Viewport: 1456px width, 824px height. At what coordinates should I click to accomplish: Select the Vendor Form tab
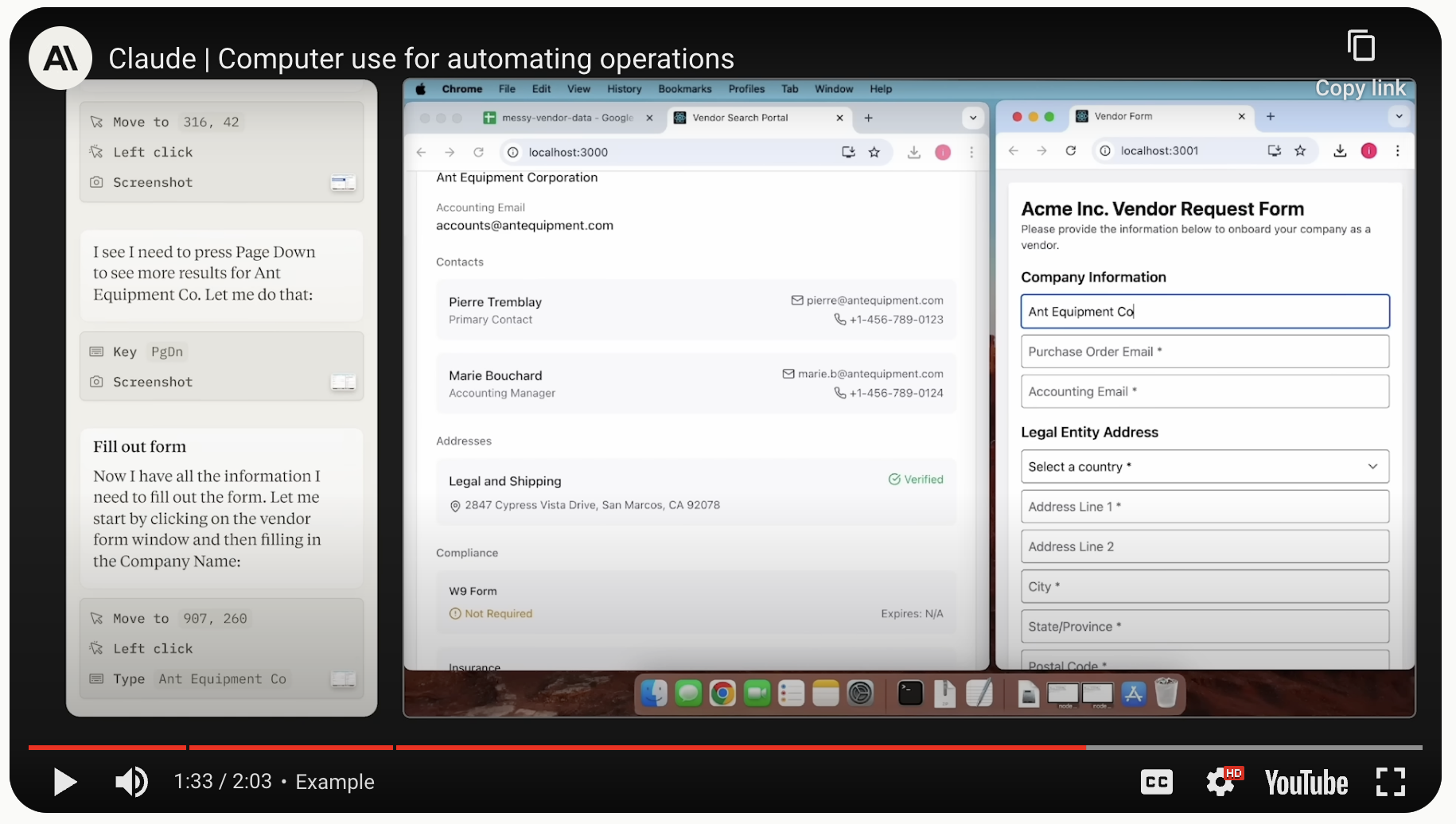pos(1160,116)
